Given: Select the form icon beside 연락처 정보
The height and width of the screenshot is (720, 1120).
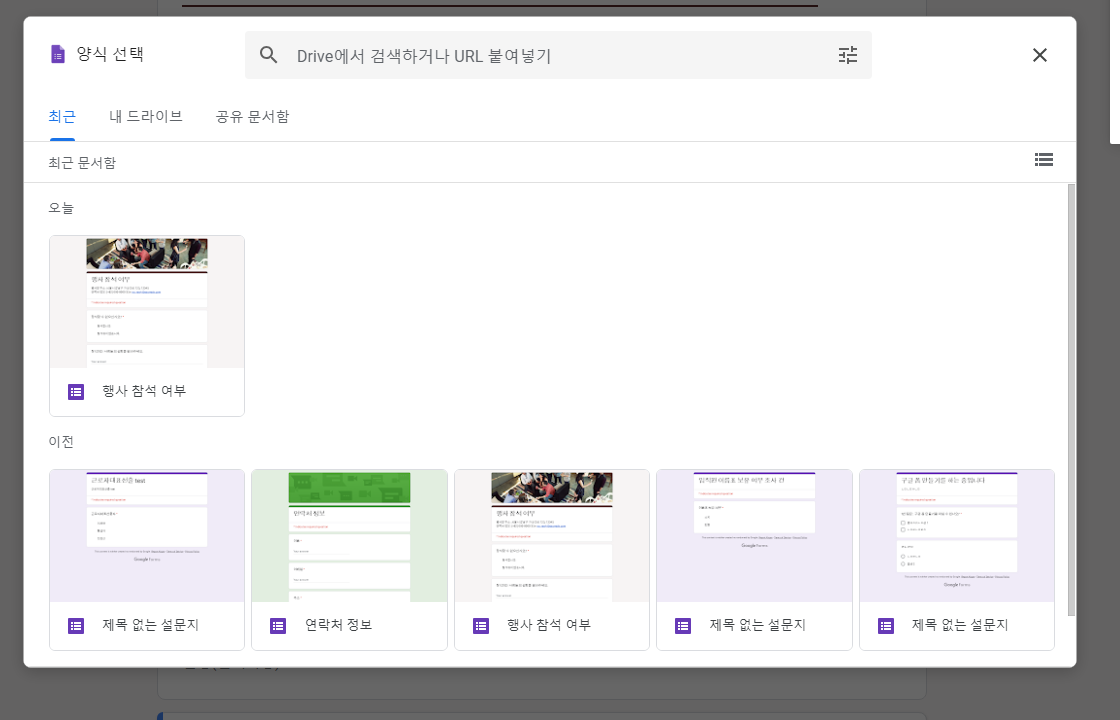Looking at the screenshot, I should pyautogui.click(x=277, y=625).
